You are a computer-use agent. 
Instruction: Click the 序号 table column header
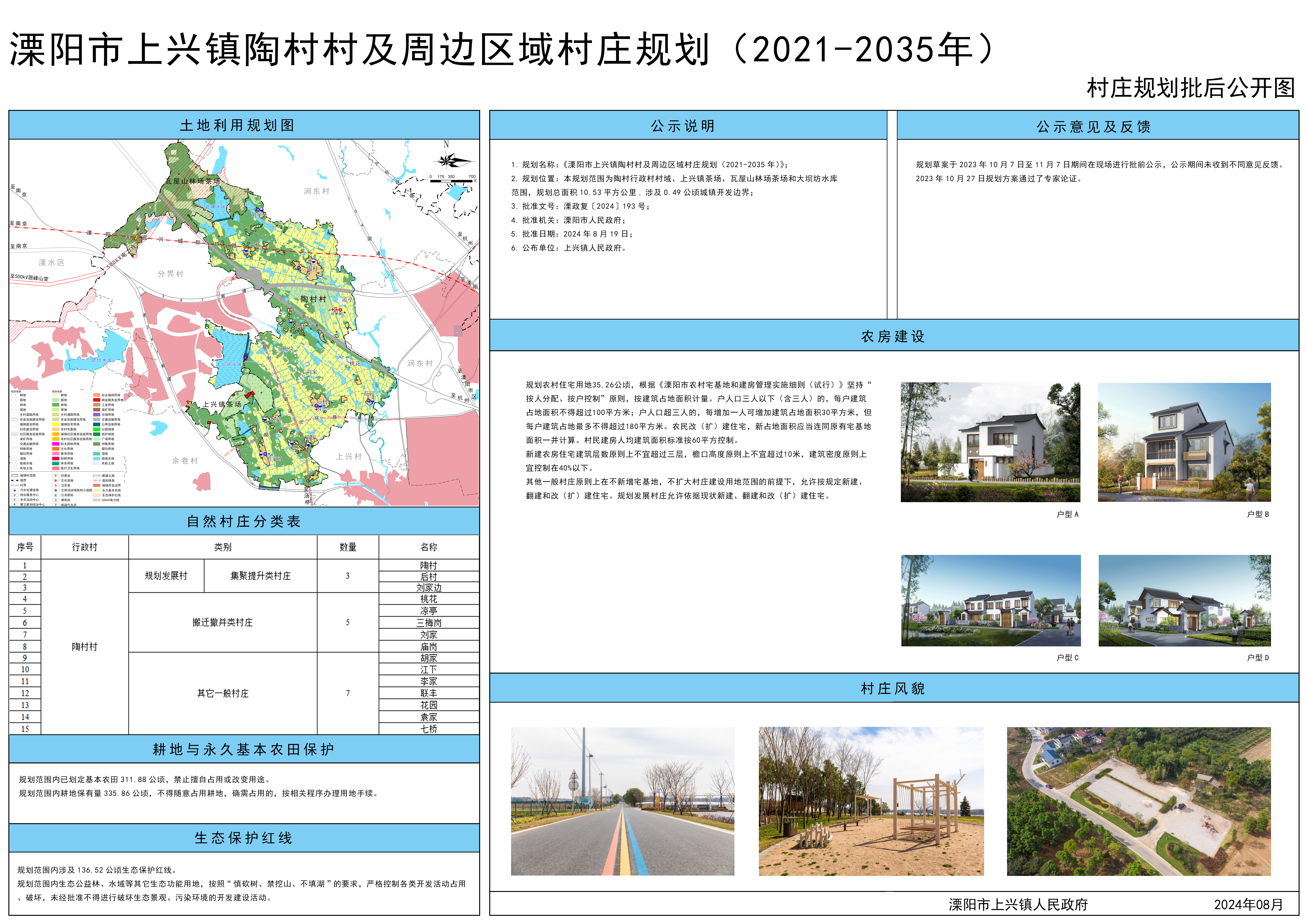[x=25, y=547]
